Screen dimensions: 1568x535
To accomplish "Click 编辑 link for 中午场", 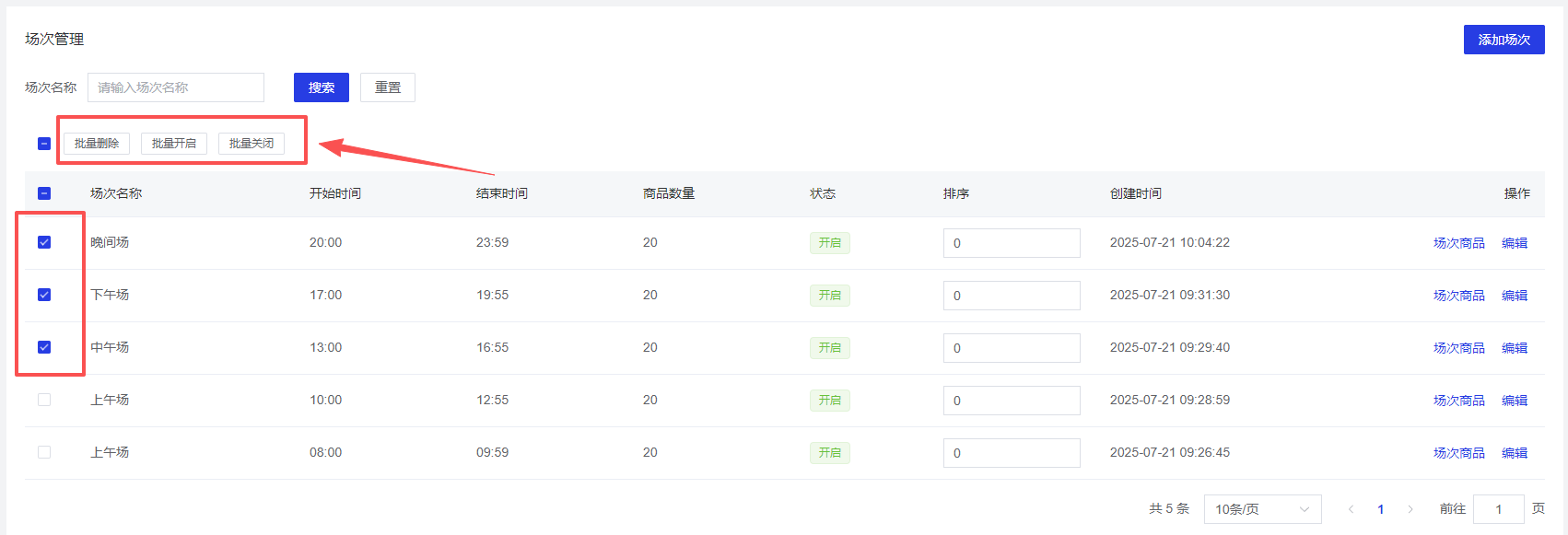I will (1515, 348).
